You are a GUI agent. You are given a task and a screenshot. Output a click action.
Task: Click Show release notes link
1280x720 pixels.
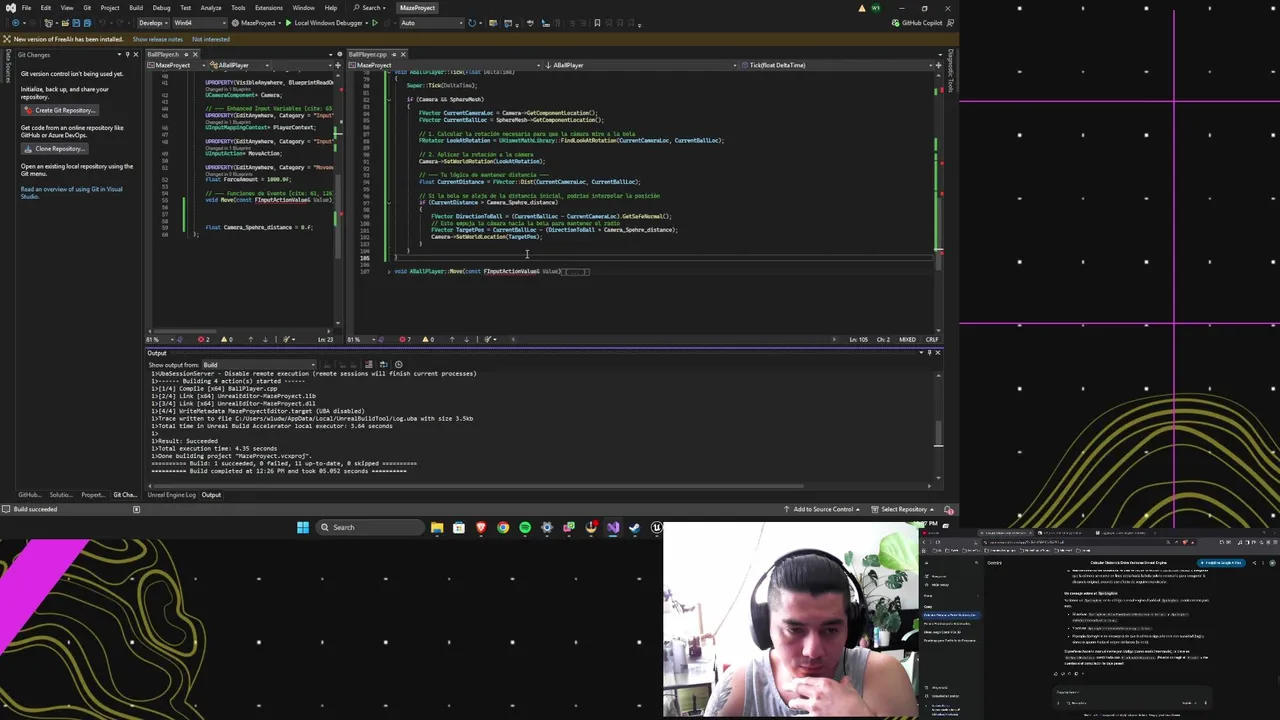pyautogui.click(x=158, y=39)
